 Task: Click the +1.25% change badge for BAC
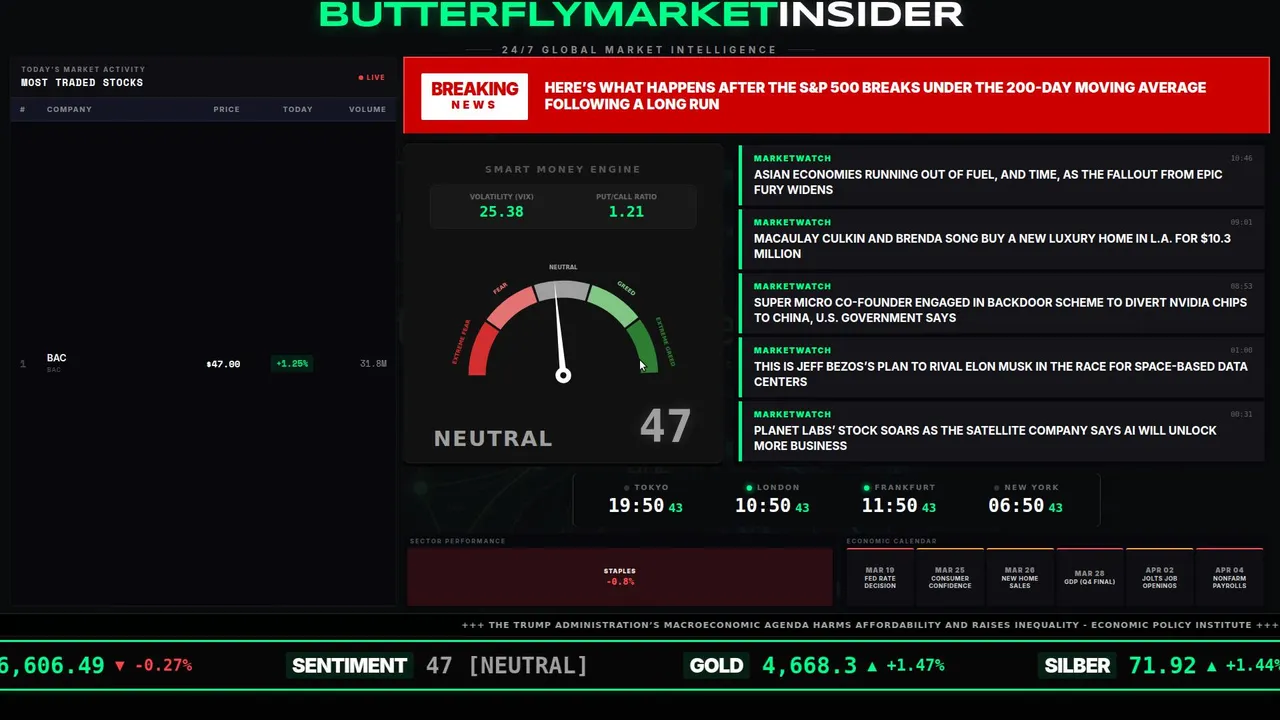(x=292, y=364)
